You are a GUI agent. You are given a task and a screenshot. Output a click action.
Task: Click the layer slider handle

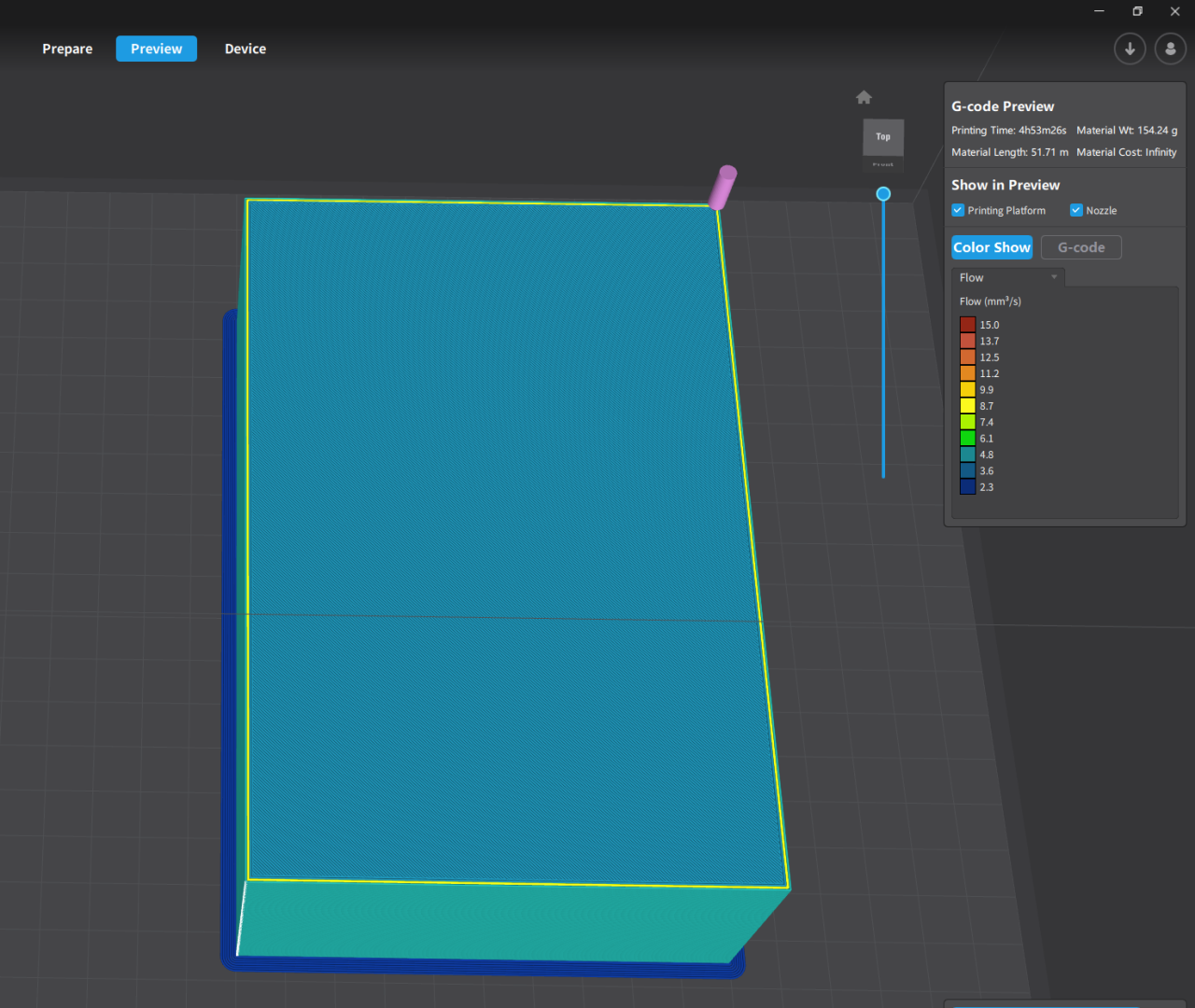coord(883,194)
